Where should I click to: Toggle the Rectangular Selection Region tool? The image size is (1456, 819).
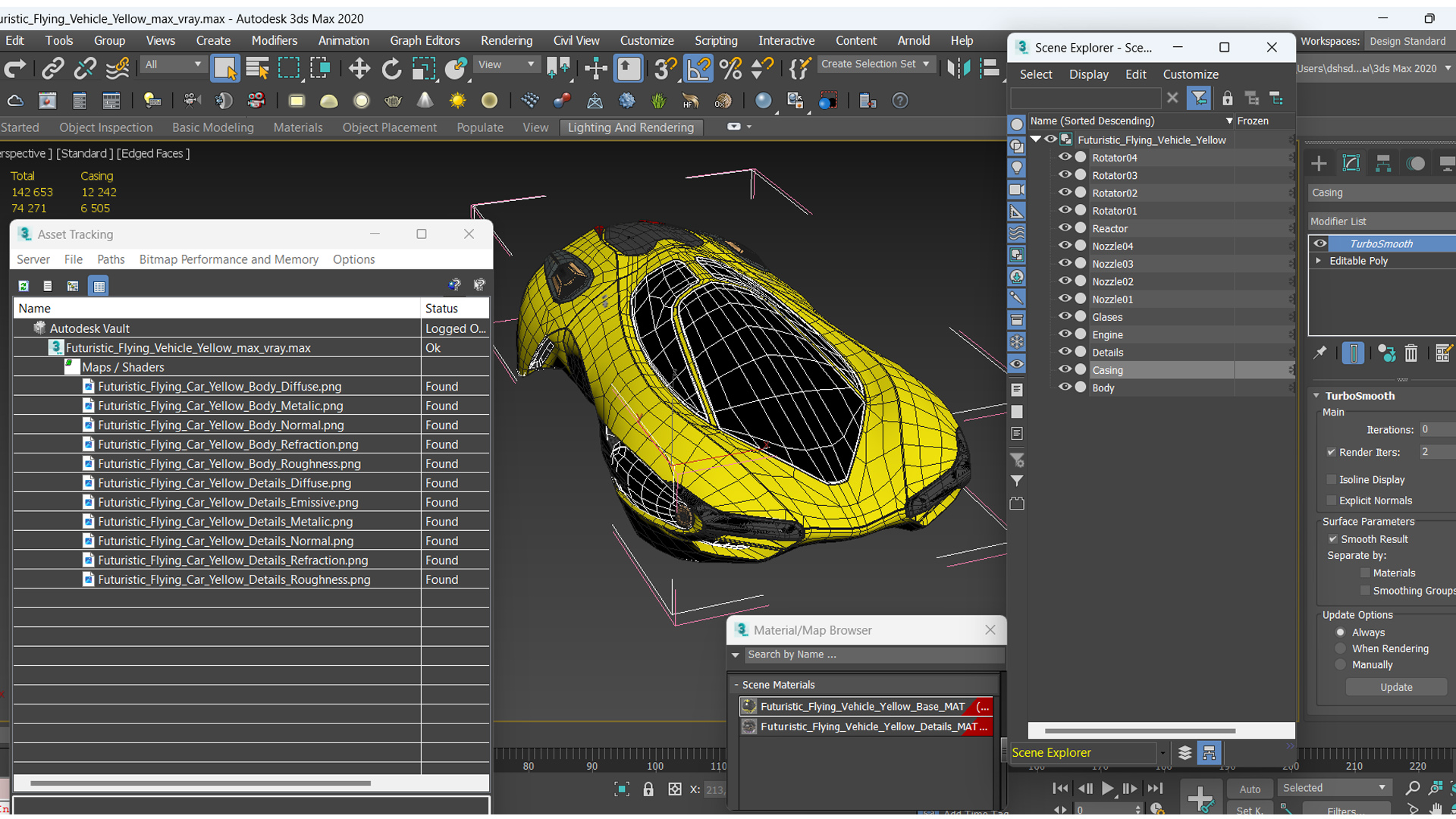tap(289, 69)
